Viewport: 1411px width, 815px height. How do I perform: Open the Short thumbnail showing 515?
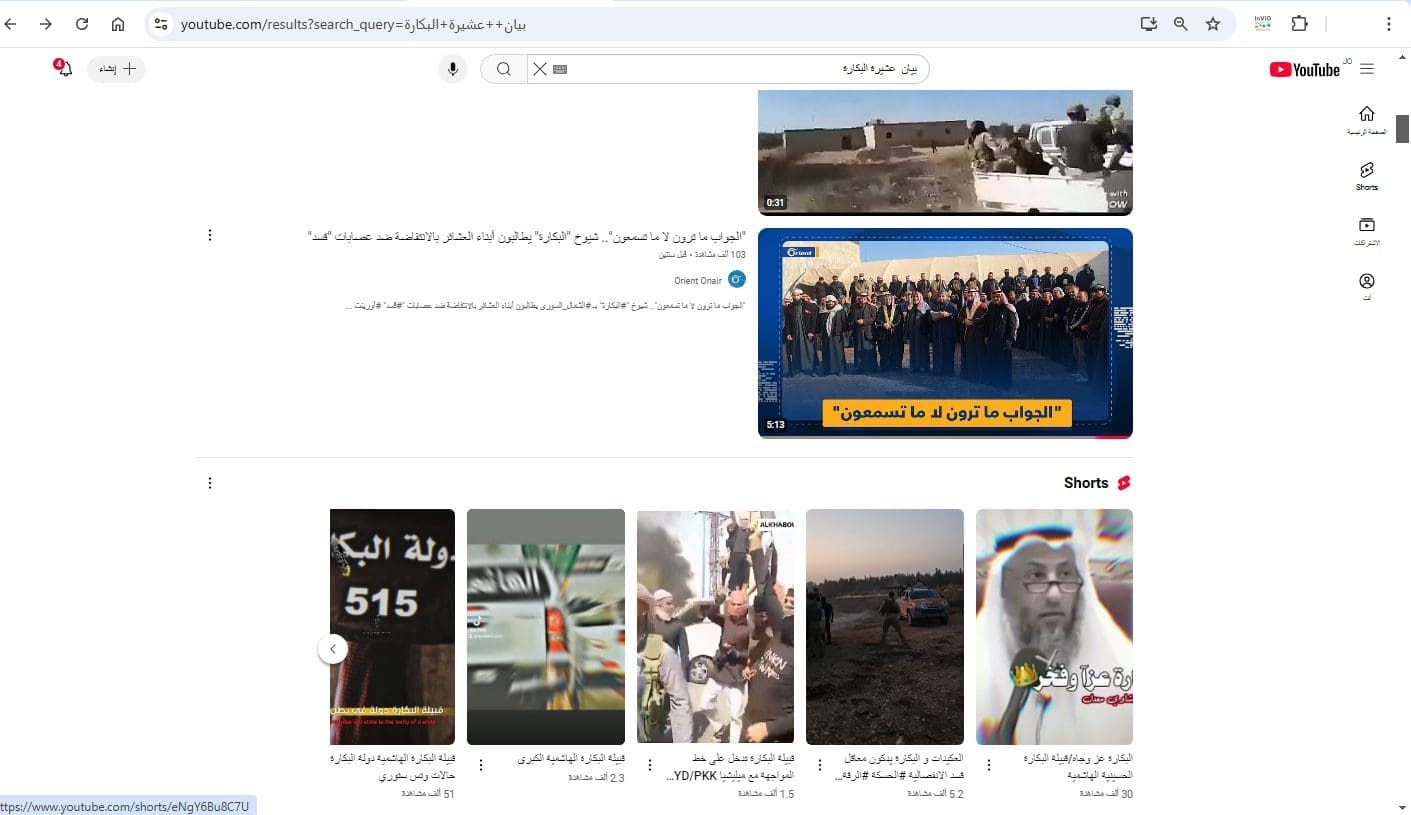pos(392,627)
